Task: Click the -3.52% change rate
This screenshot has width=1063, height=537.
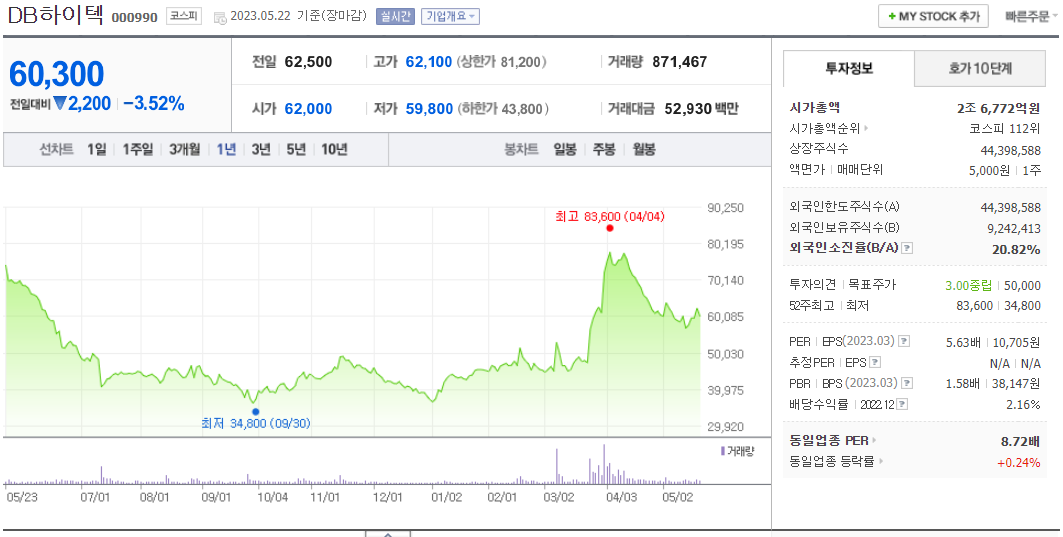Action: [154, 104]
